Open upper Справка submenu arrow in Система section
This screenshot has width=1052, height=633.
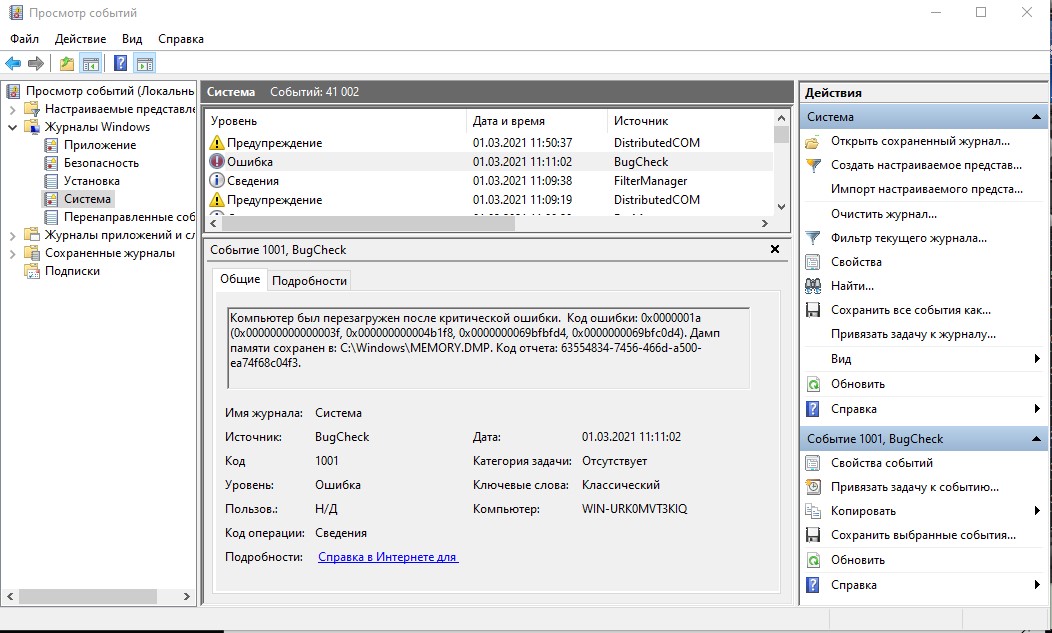(x=1037, y=408)
